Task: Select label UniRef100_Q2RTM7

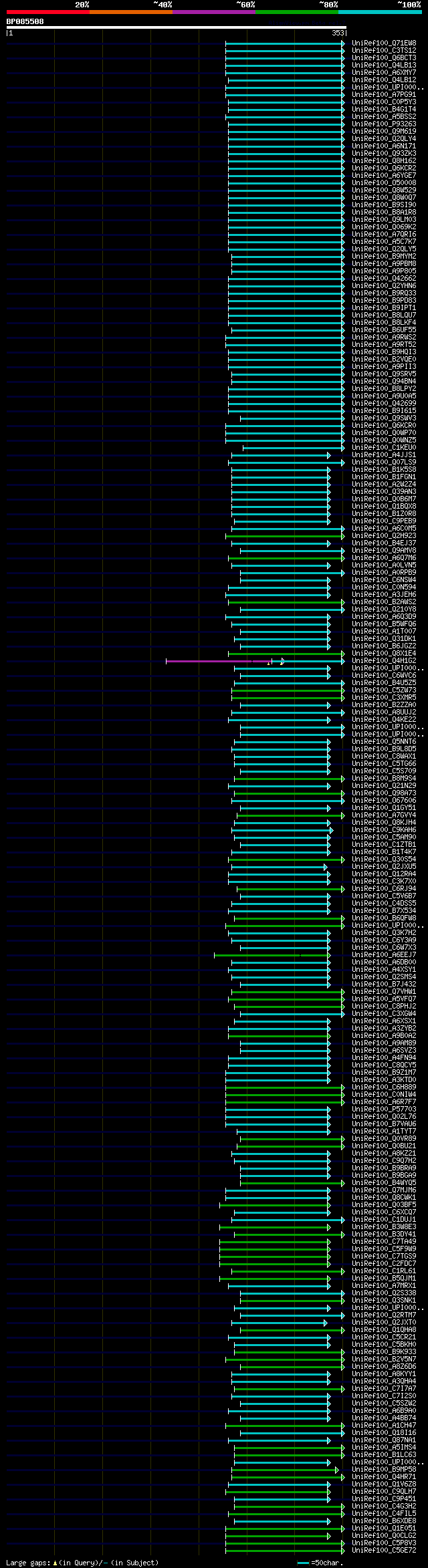Action: (x=384, y=1315)
